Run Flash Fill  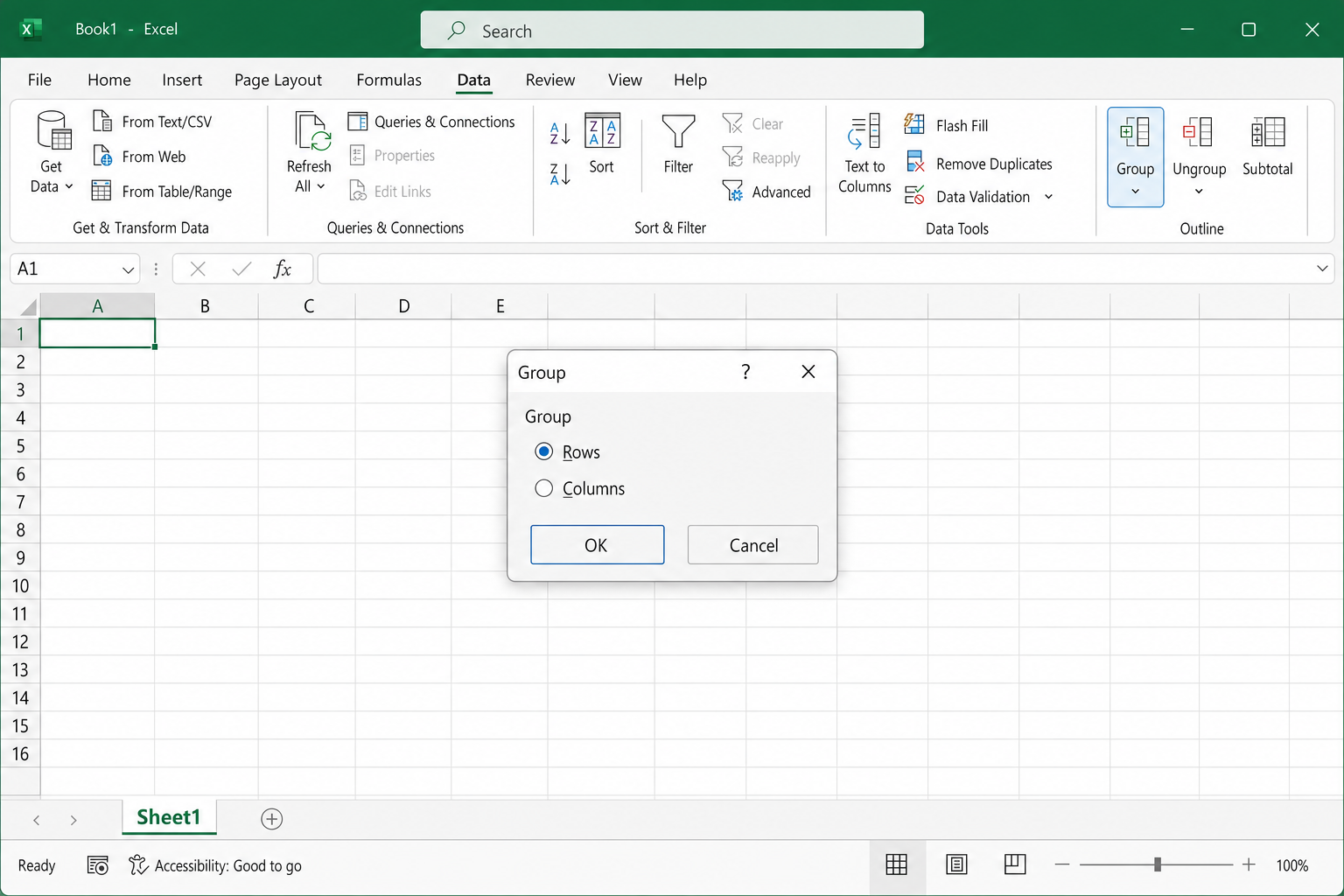coord(946,125)
